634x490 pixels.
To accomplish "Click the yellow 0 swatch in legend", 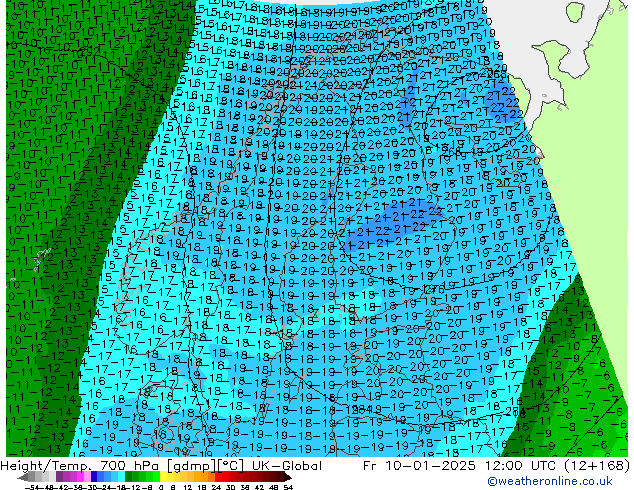I will coord(163,477).
